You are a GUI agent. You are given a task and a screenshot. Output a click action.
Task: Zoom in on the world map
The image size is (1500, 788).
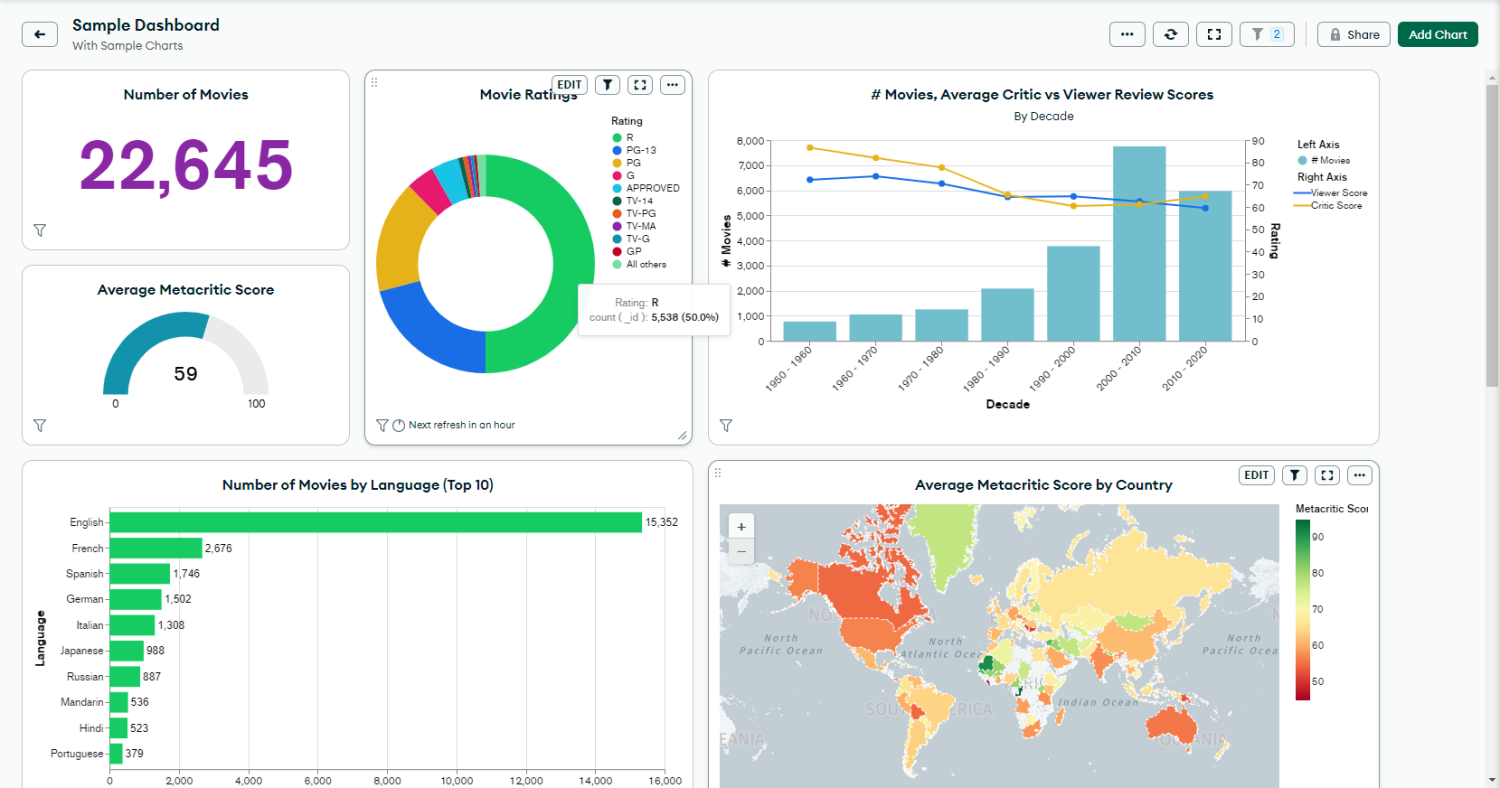740,525
